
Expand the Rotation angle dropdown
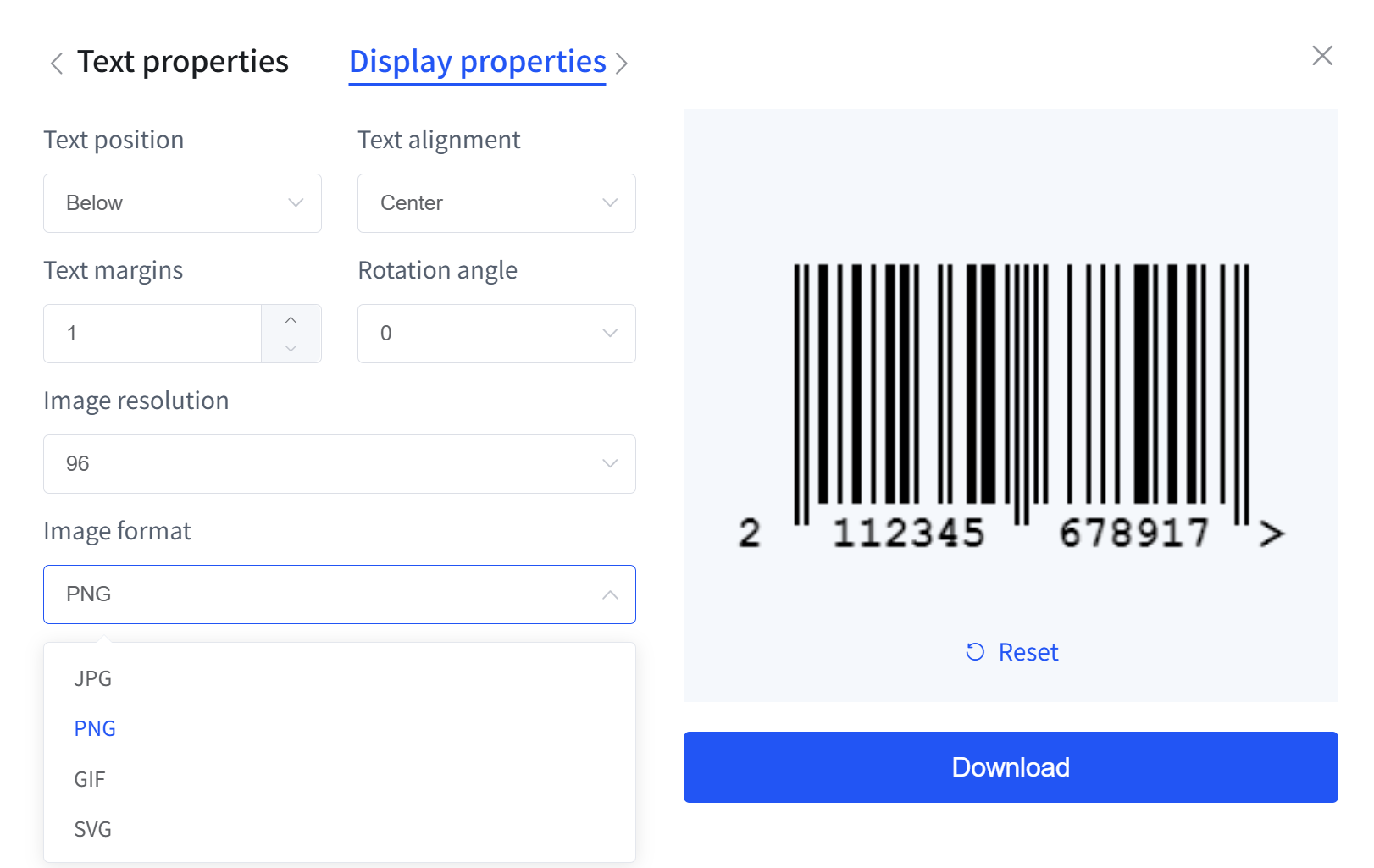click(x=496, y=334)
